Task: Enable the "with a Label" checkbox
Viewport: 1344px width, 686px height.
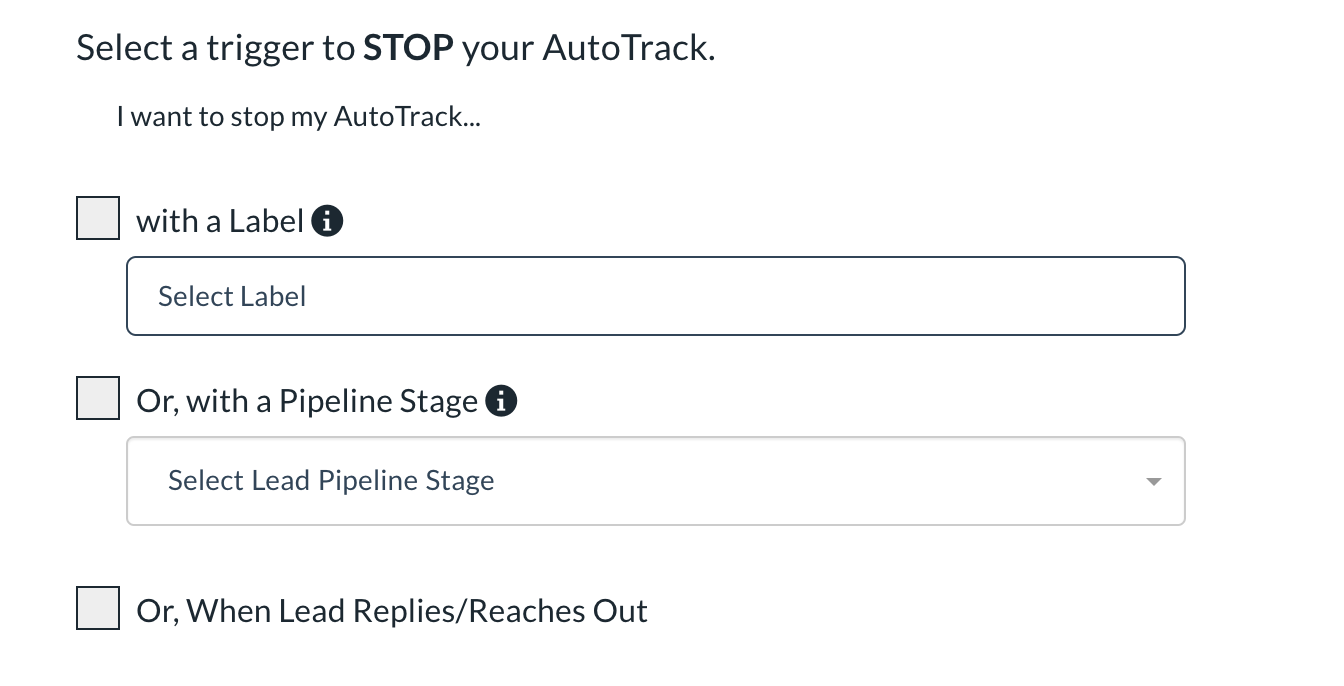Action: tap(98, 218)
